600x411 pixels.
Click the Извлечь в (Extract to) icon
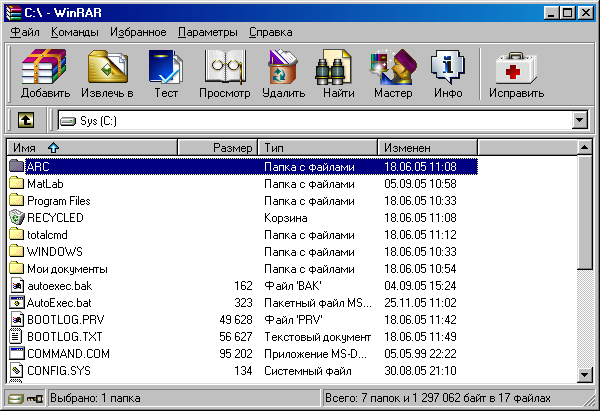tap(108, 67)
